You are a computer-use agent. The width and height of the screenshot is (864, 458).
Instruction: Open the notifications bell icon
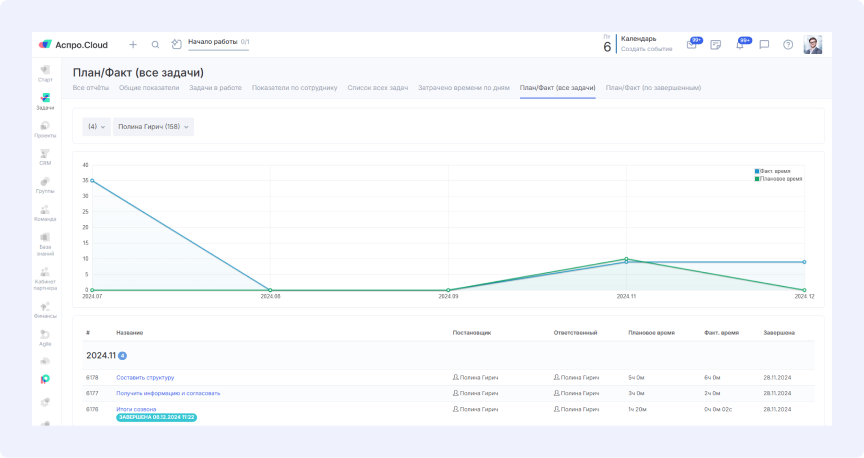[740, 45]
